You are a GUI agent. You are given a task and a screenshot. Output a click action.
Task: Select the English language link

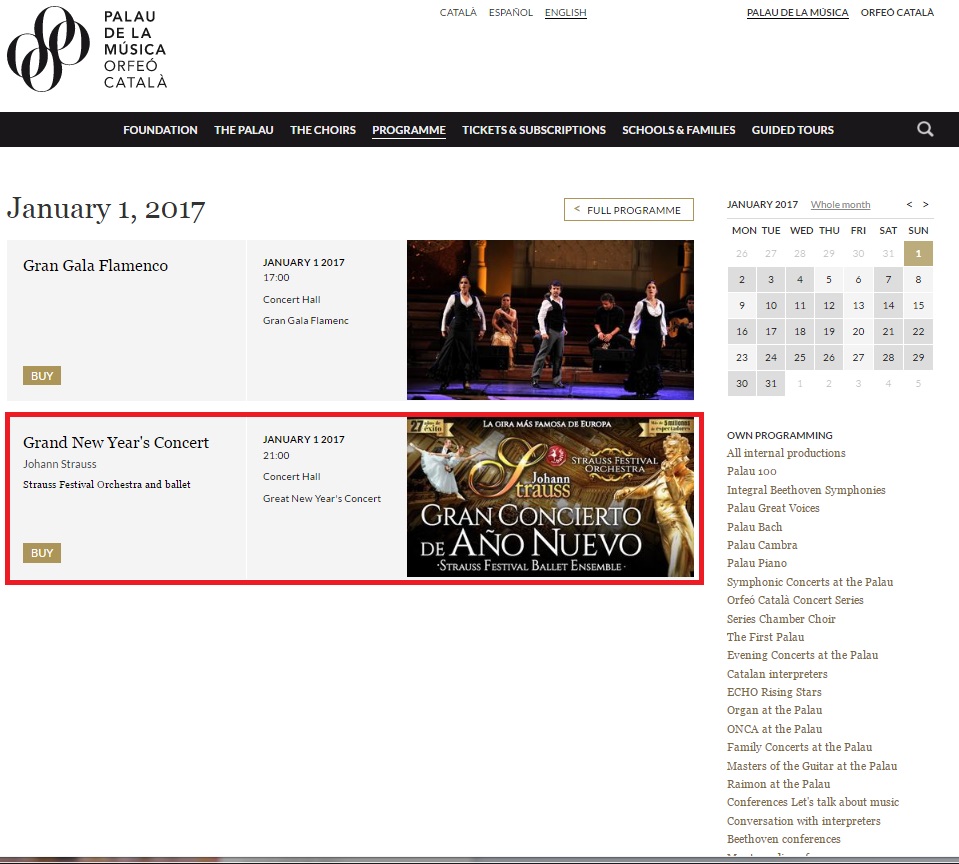tap(566, 13)
